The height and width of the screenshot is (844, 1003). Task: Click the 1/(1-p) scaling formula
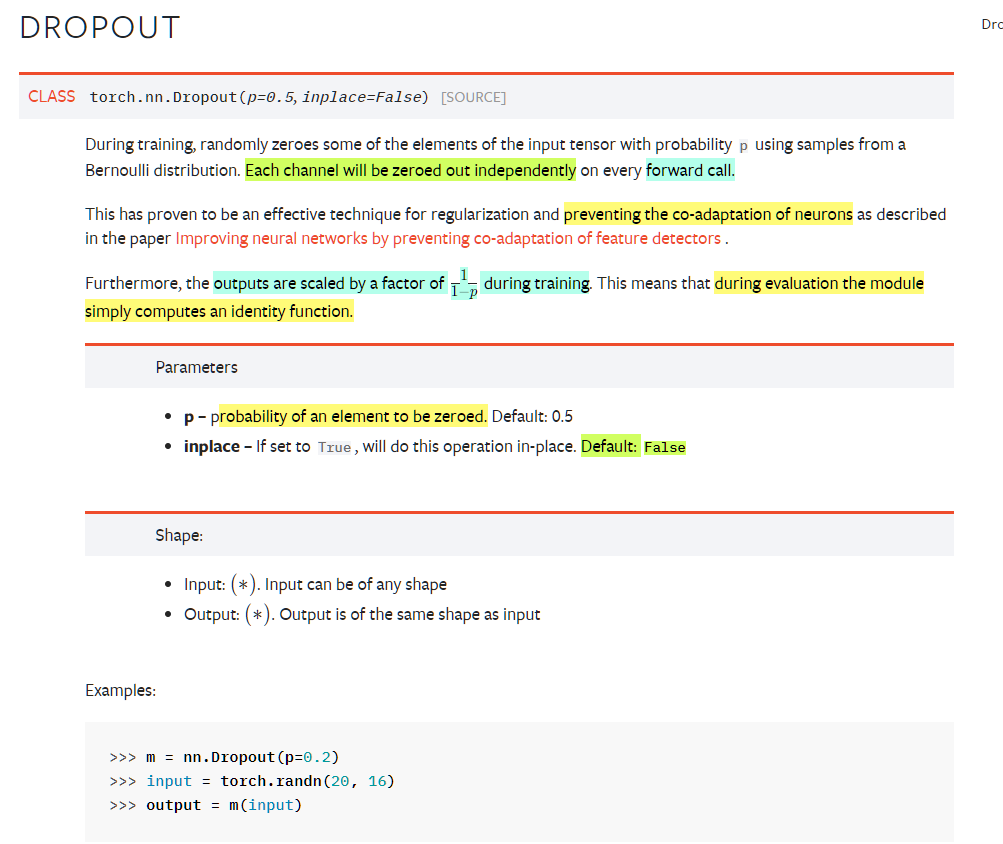tap(462, 284)
